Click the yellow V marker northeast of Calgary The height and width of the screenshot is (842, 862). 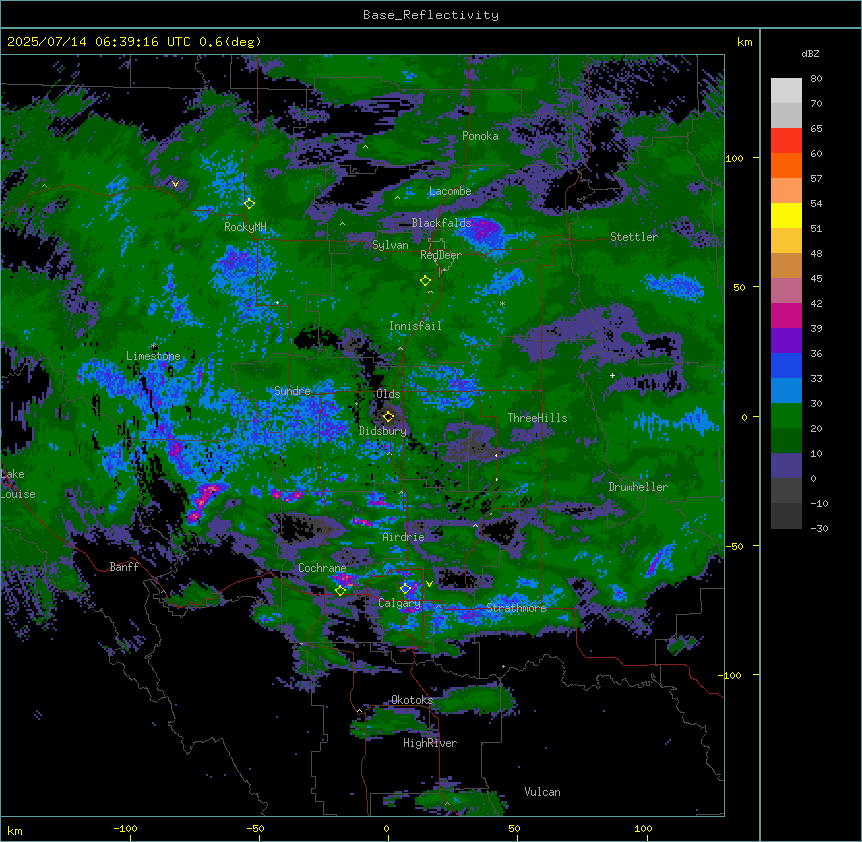(429, 583)
